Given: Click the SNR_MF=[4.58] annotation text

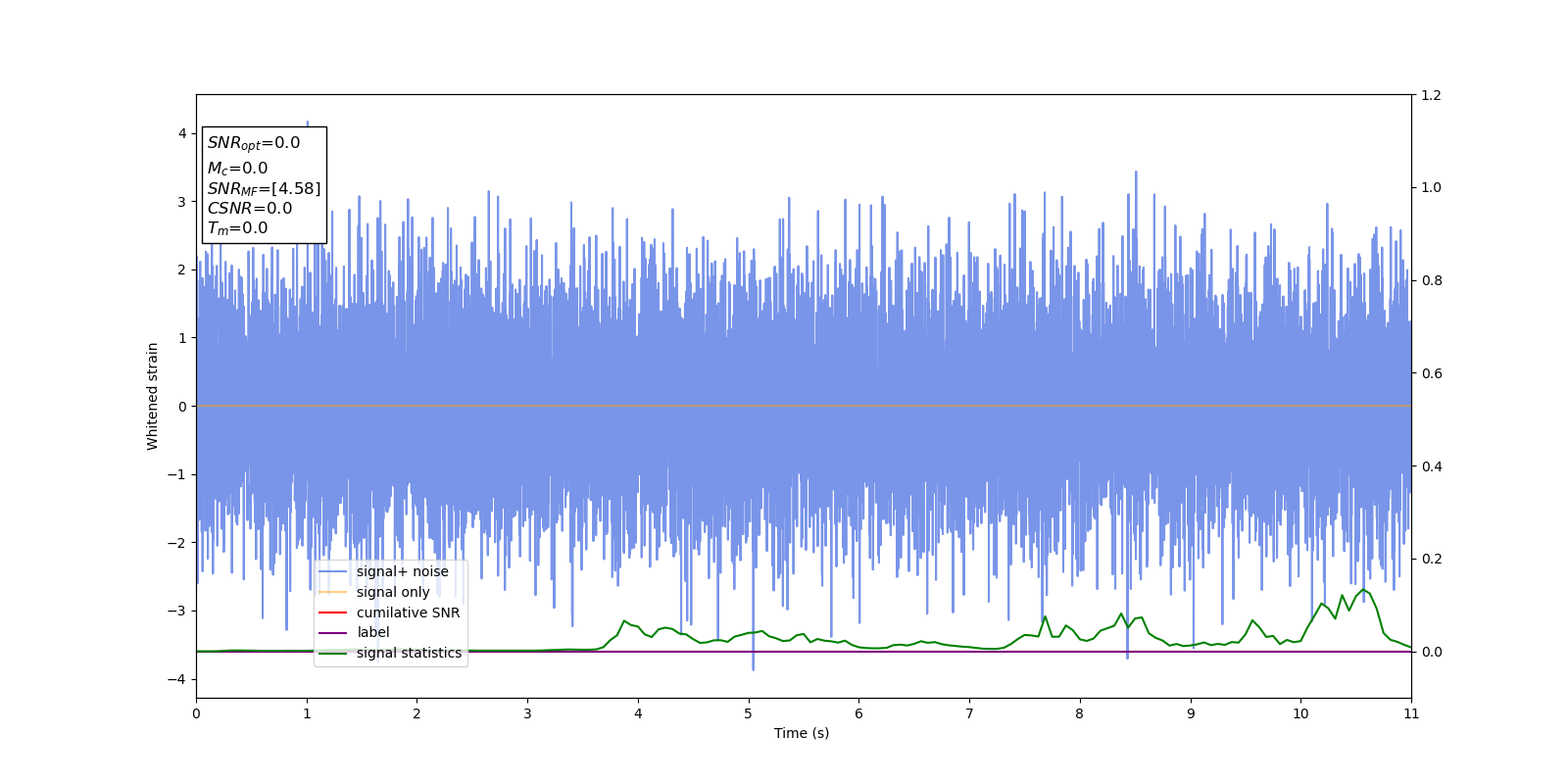Looking at the screenshot, I should pos(264,188).
